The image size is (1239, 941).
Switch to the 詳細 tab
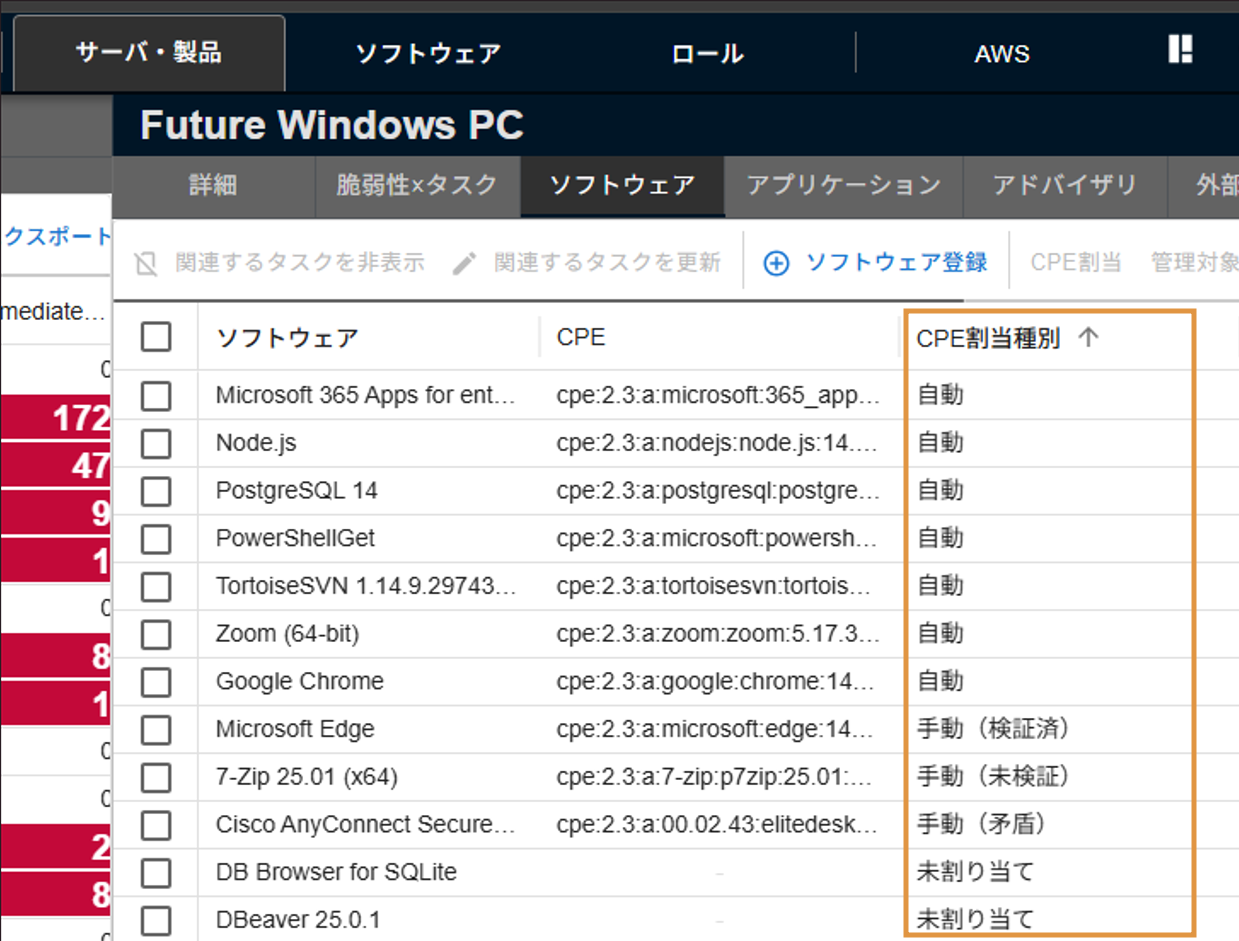click(214, 186)
